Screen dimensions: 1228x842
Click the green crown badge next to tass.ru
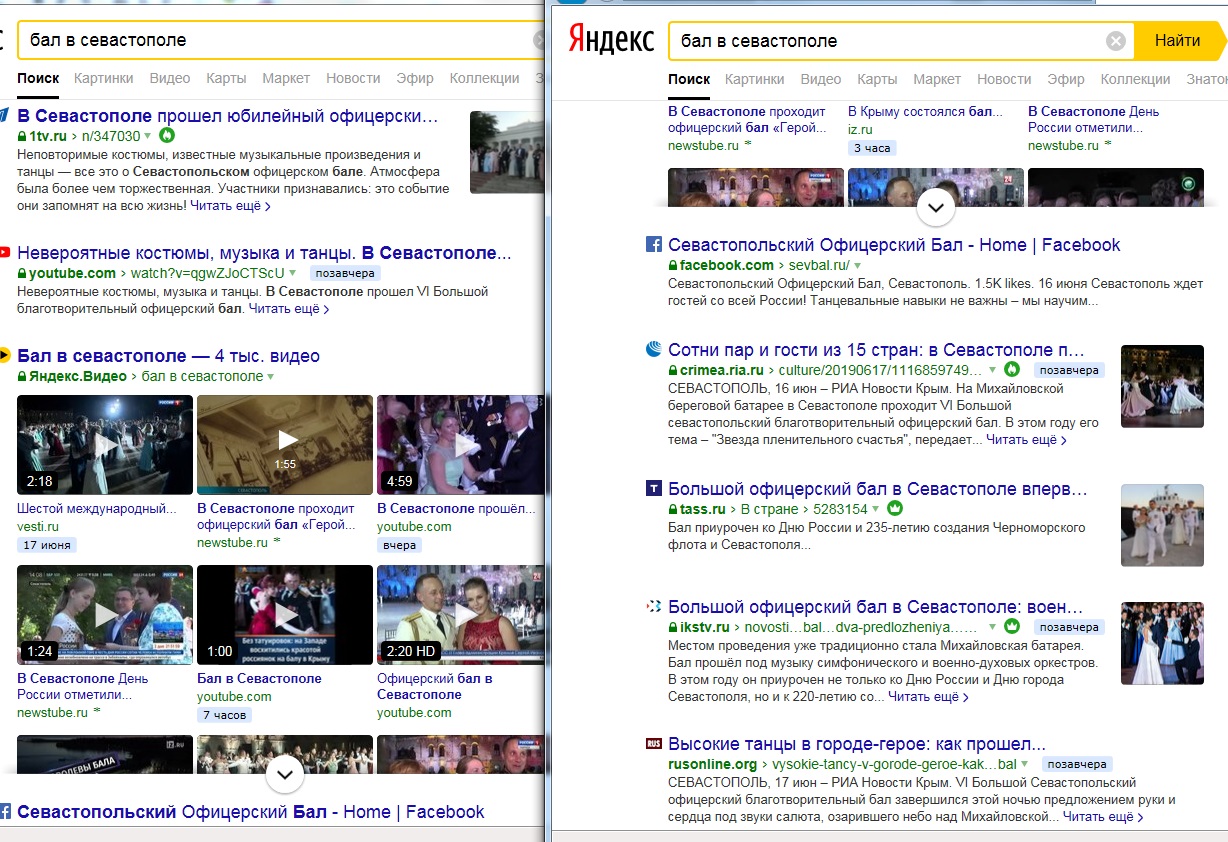895,508
